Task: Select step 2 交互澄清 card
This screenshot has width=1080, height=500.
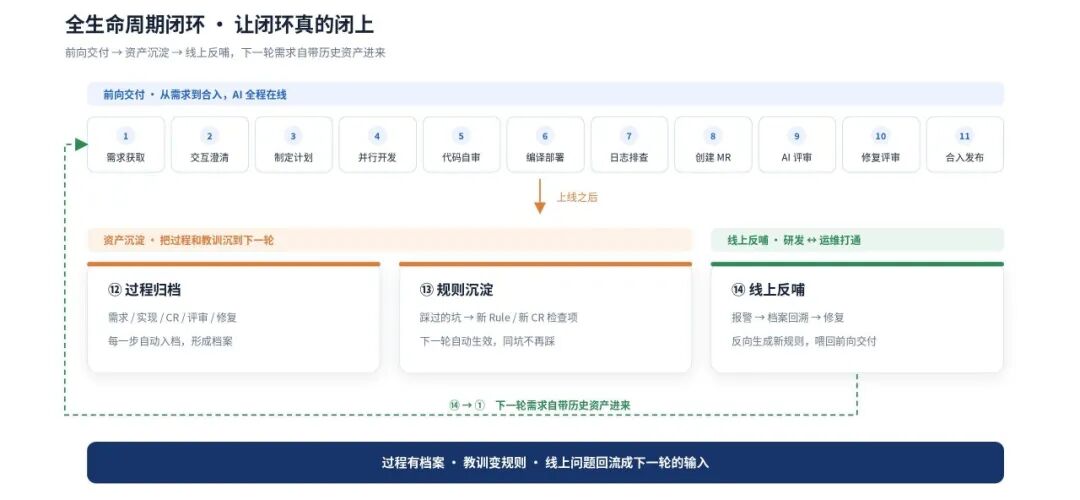Action: [210, 145]
